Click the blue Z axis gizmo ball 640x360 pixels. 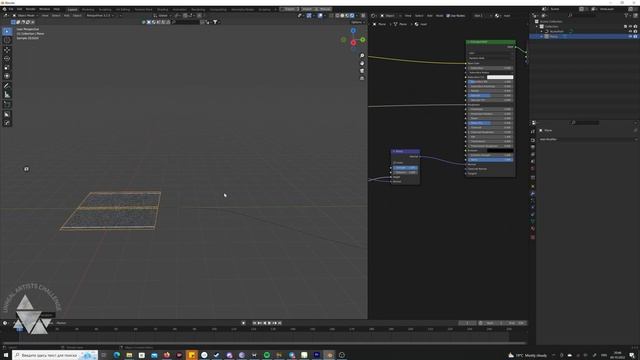[x=353, y=31]
